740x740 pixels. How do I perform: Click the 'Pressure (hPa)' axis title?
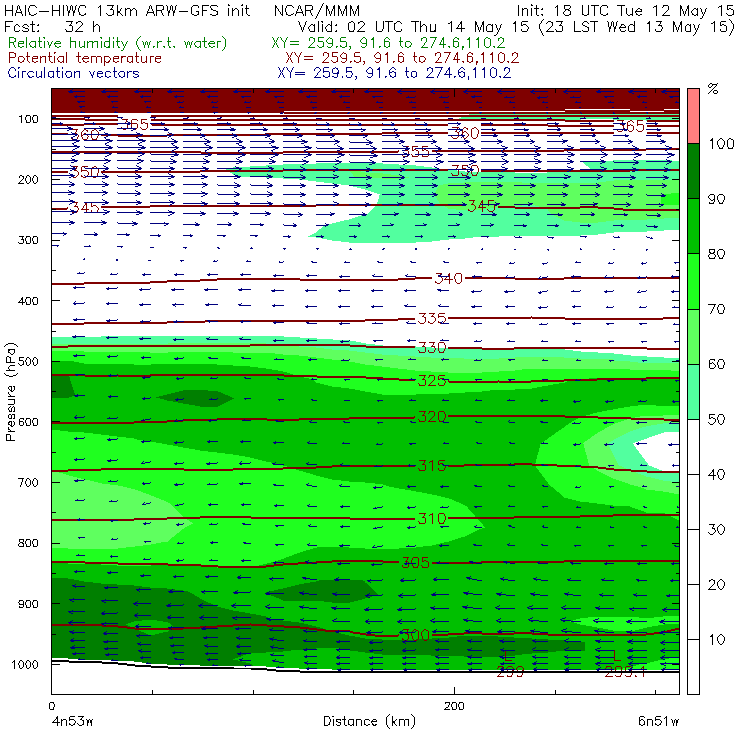(11, 393)
